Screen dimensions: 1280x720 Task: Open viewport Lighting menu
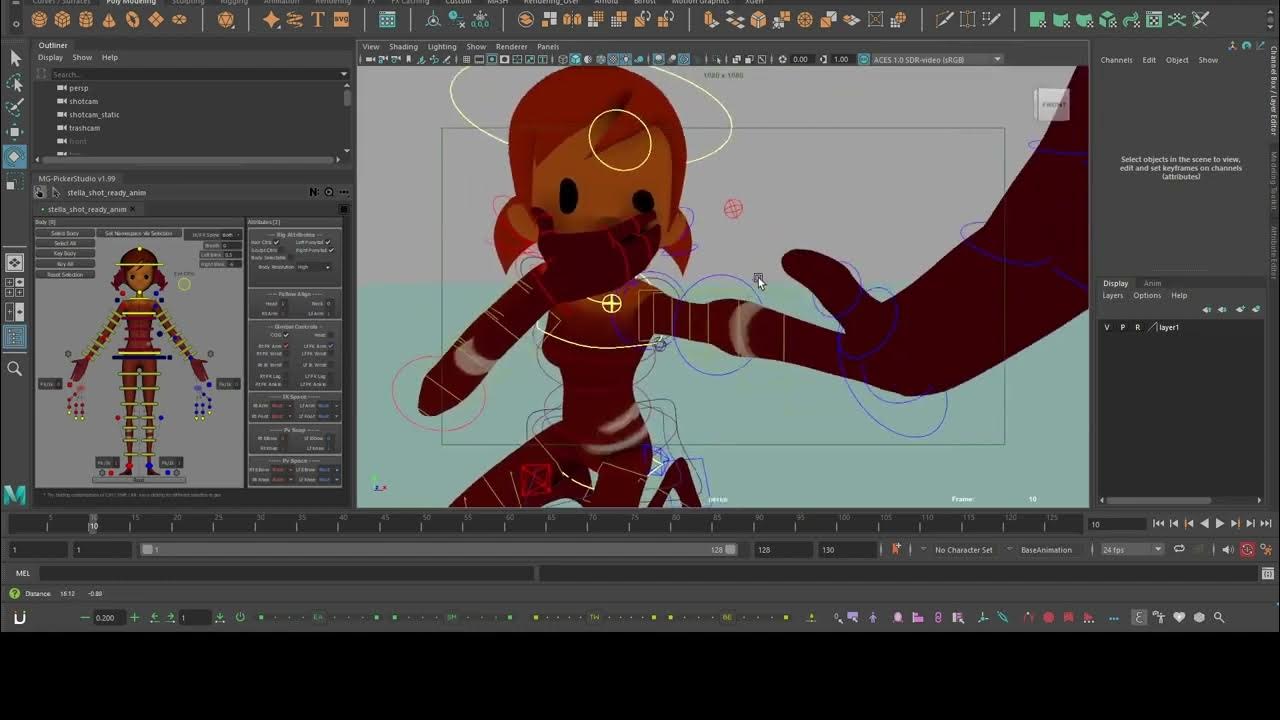point(442,46)
